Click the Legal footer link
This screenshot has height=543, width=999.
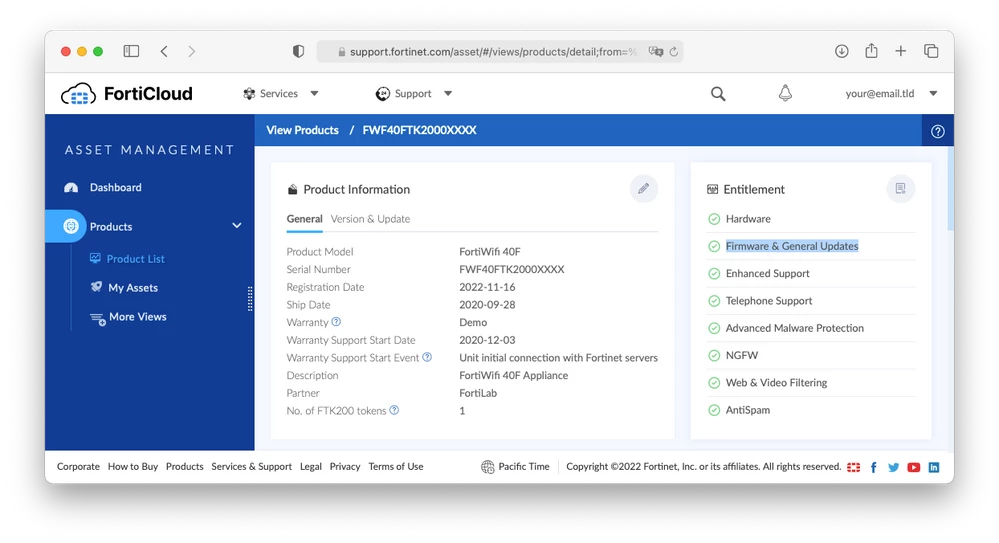point(311,467)
